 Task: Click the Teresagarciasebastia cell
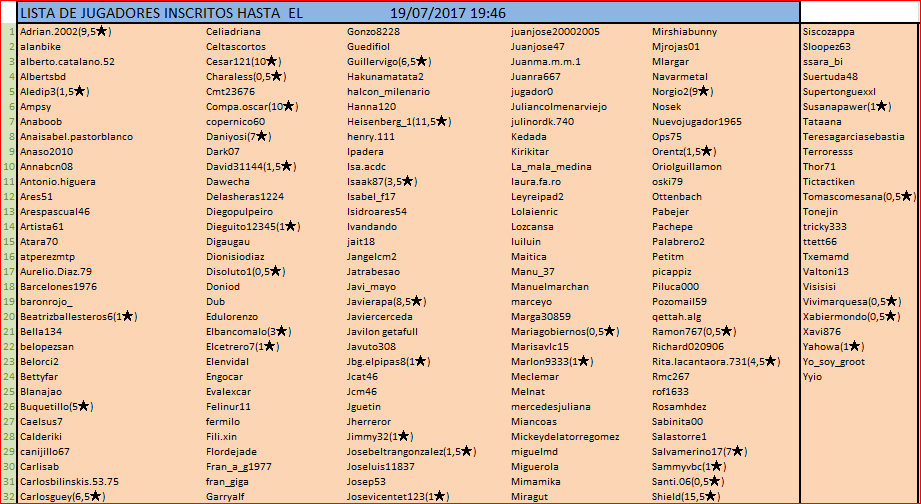[853, 136]
